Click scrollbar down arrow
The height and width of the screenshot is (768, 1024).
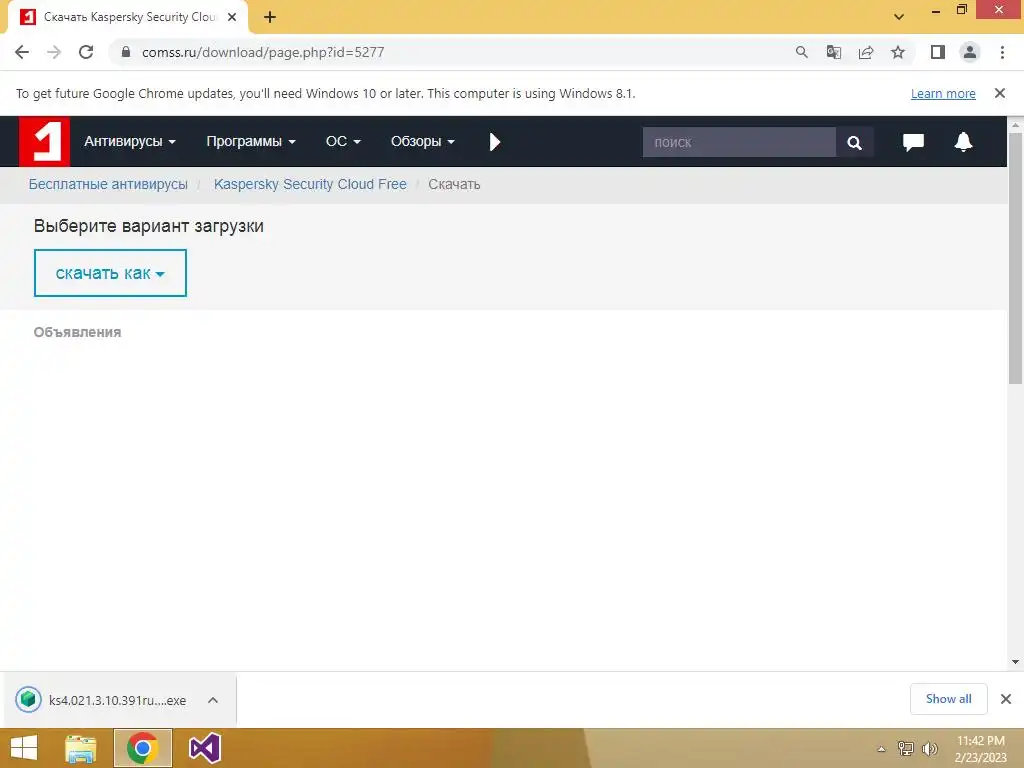tap(1015, 662)
